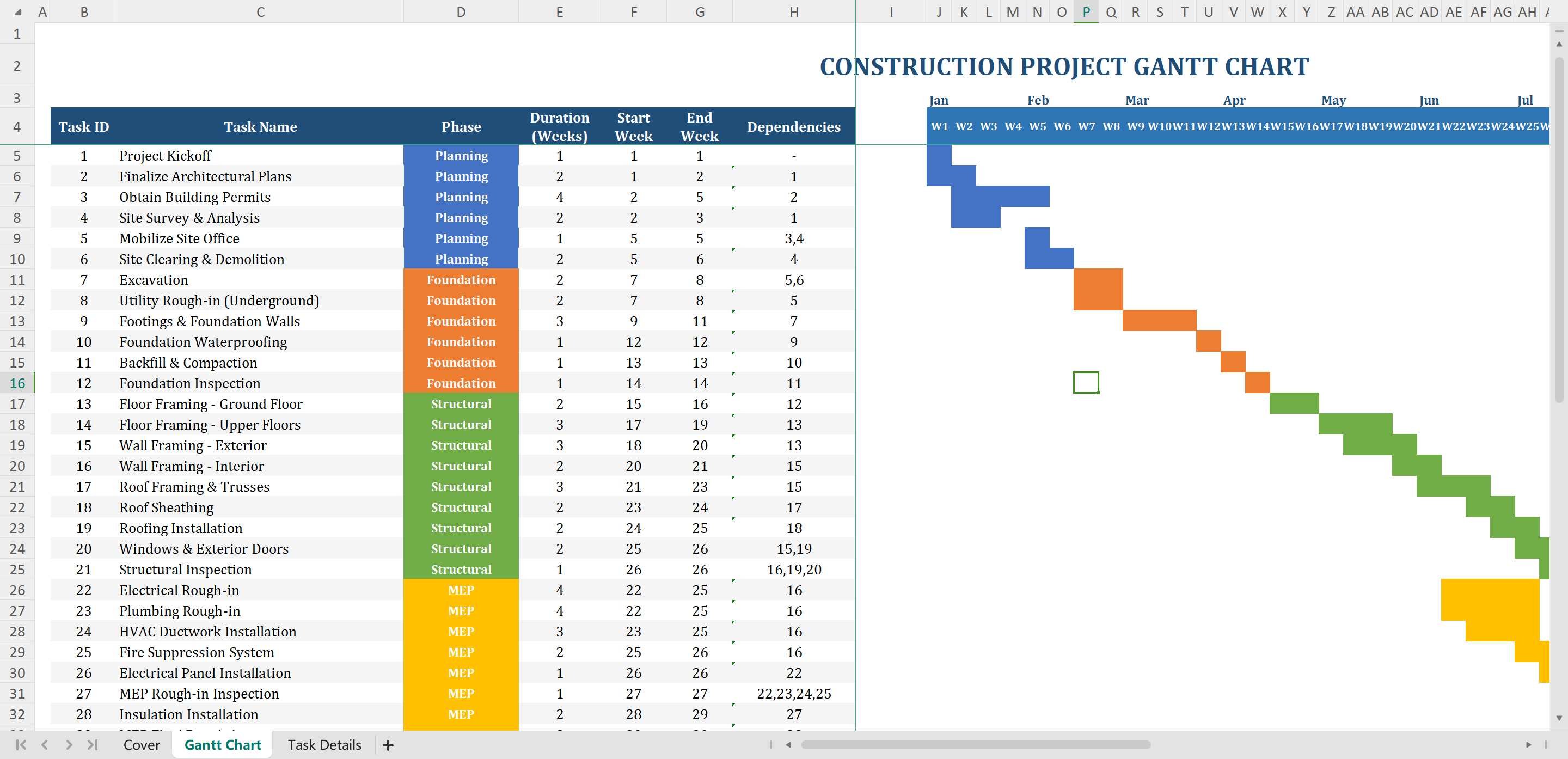Click the W5 week header cell
The width and height of the screenshot is (1568, 759).
1037,127
